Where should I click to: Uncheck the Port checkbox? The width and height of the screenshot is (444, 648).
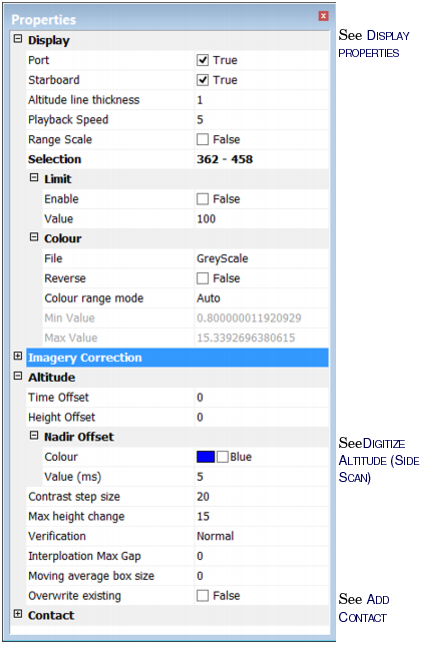coord(203,60)
